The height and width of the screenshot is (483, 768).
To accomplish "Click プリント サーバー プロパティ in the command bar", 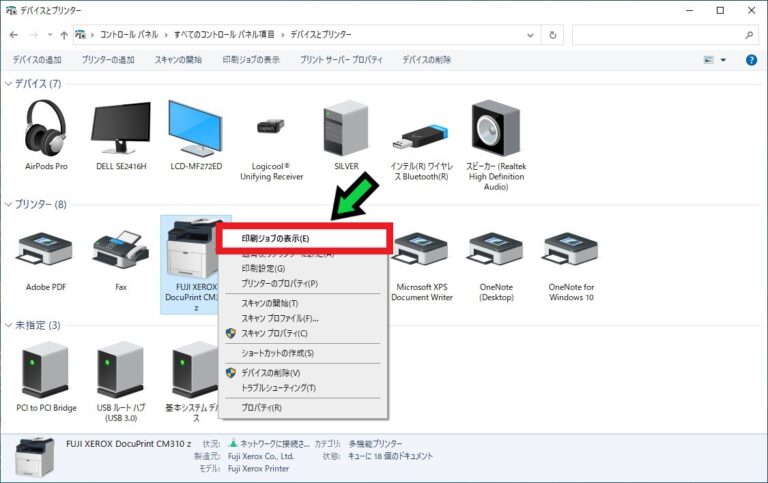I will click(341, 60).
